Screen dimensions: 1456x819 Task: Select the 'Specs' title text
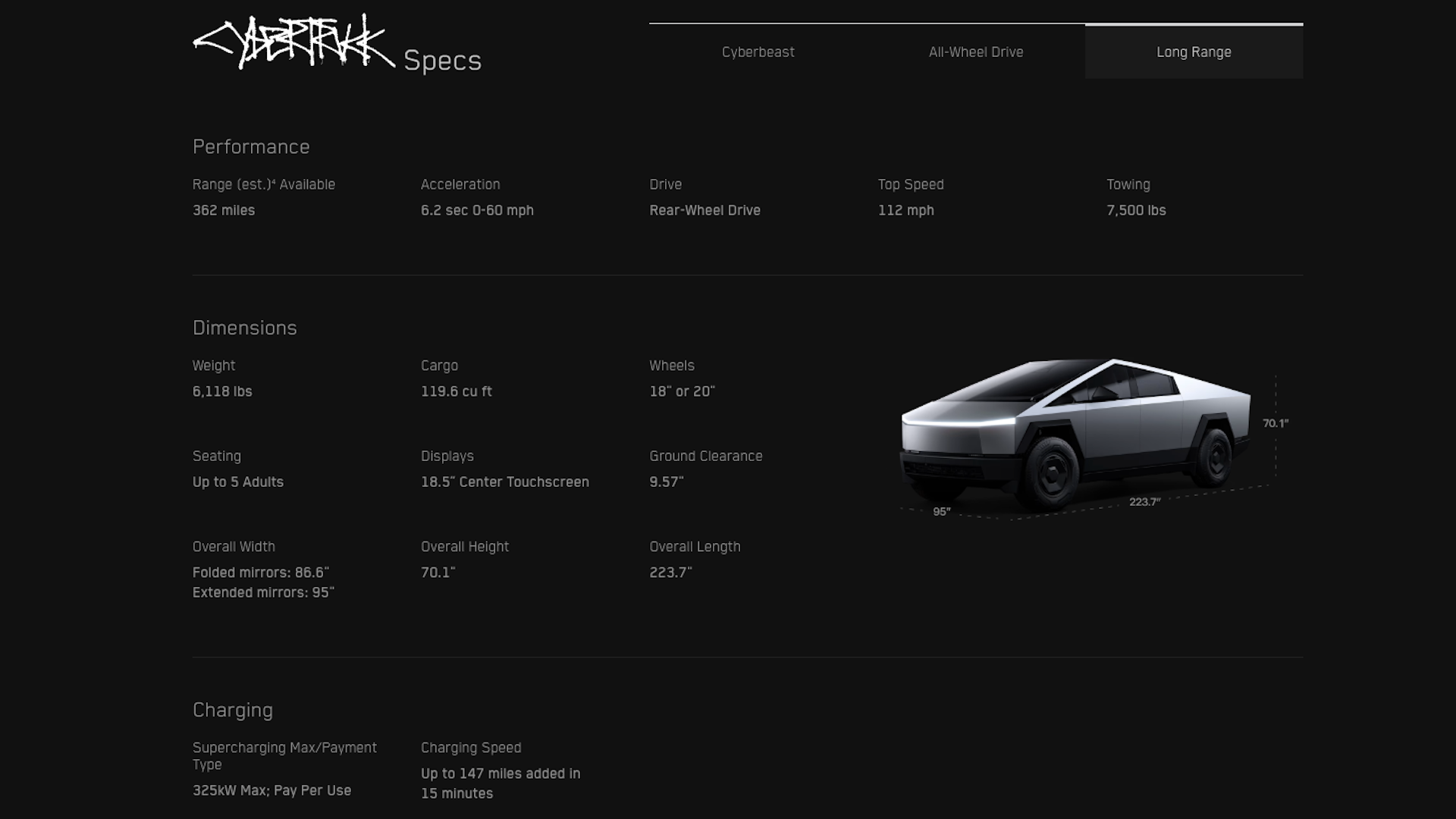[x=442, y=61]
